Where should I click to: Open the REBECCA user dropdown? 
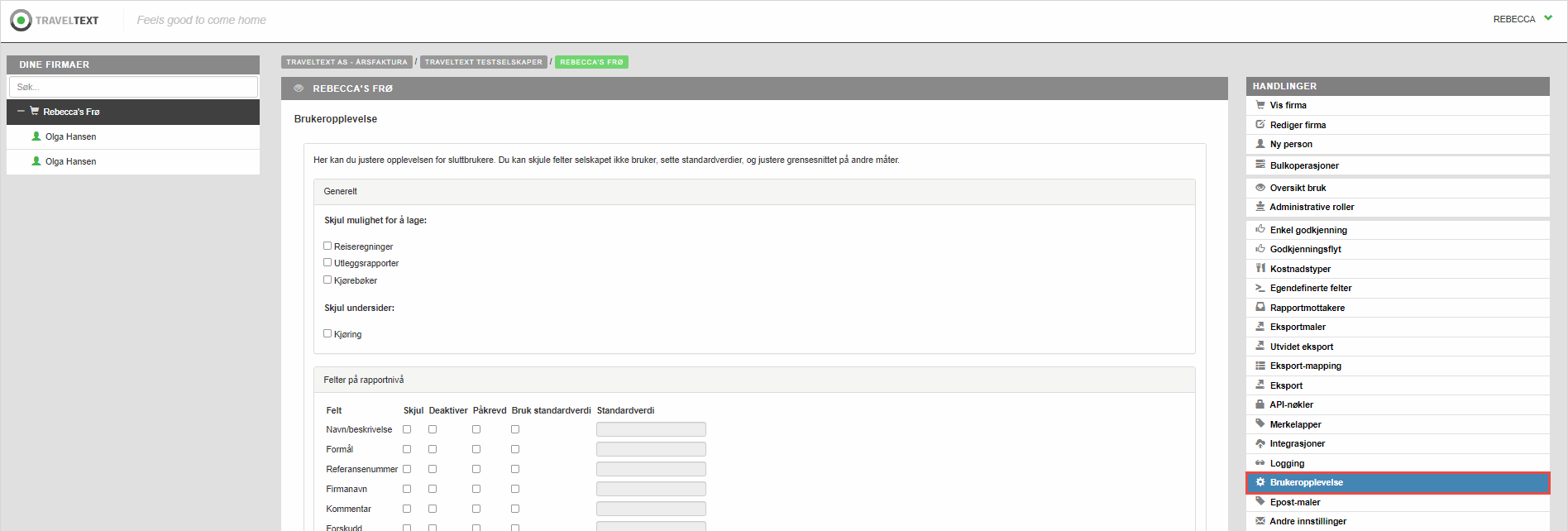1523,19
